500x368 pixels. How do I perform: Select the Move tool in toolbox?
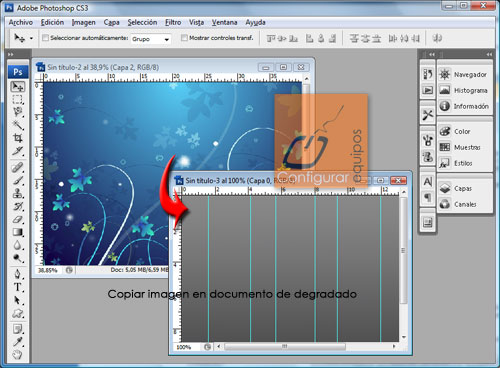pyautogui.click(x=18, y=87)
